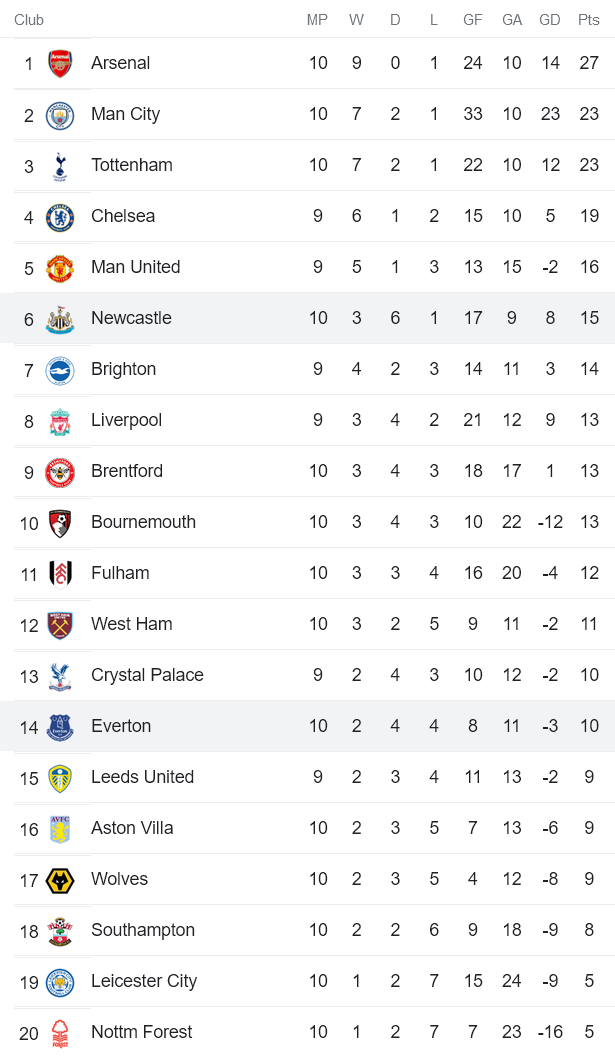Viewport: 615px width, 1064px height.
Task: Click the Everton club badge
Action: coord(60,727)
